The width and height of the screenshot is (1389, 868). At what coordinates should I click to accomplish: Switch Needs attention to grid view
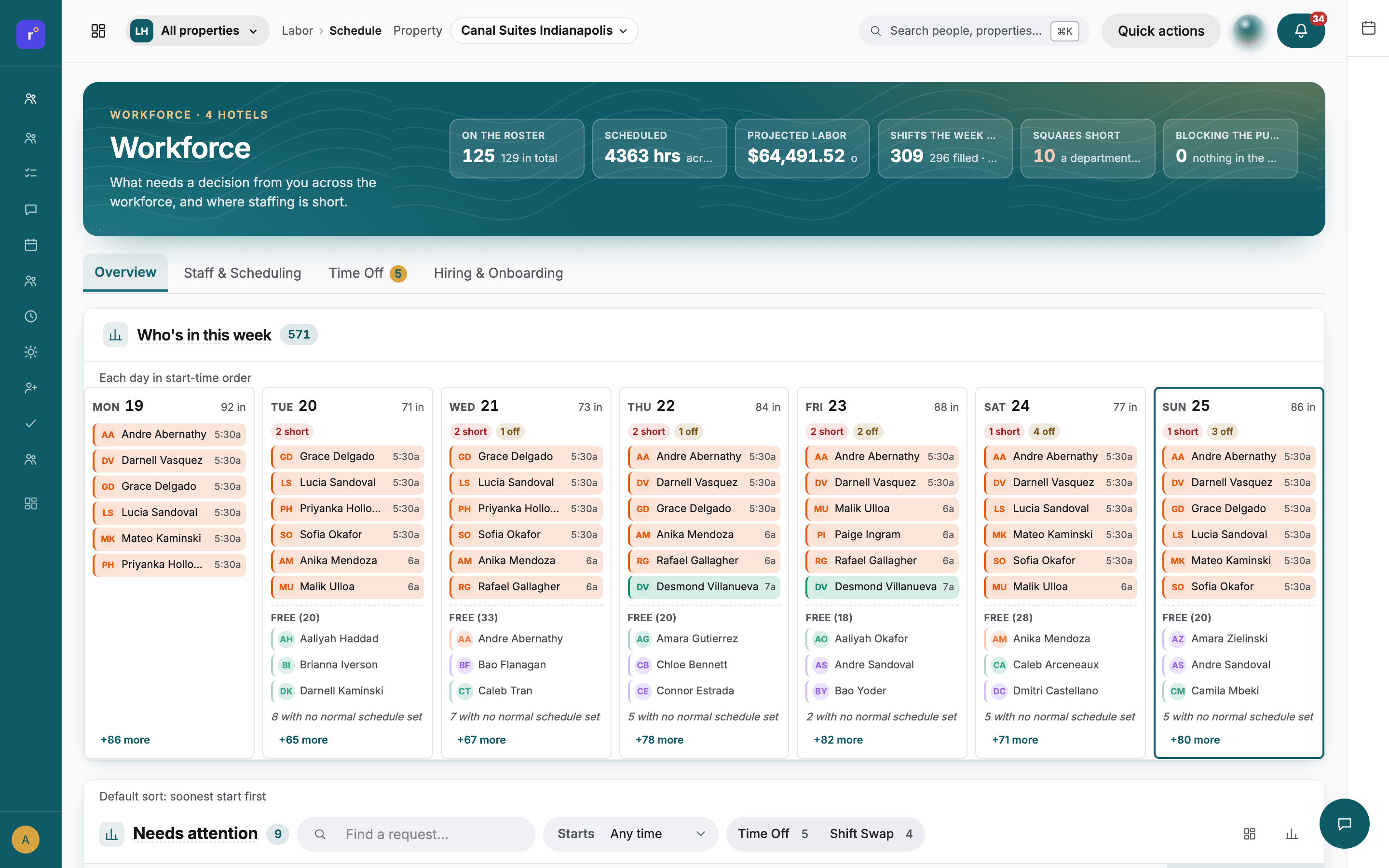click(1250, 834)
